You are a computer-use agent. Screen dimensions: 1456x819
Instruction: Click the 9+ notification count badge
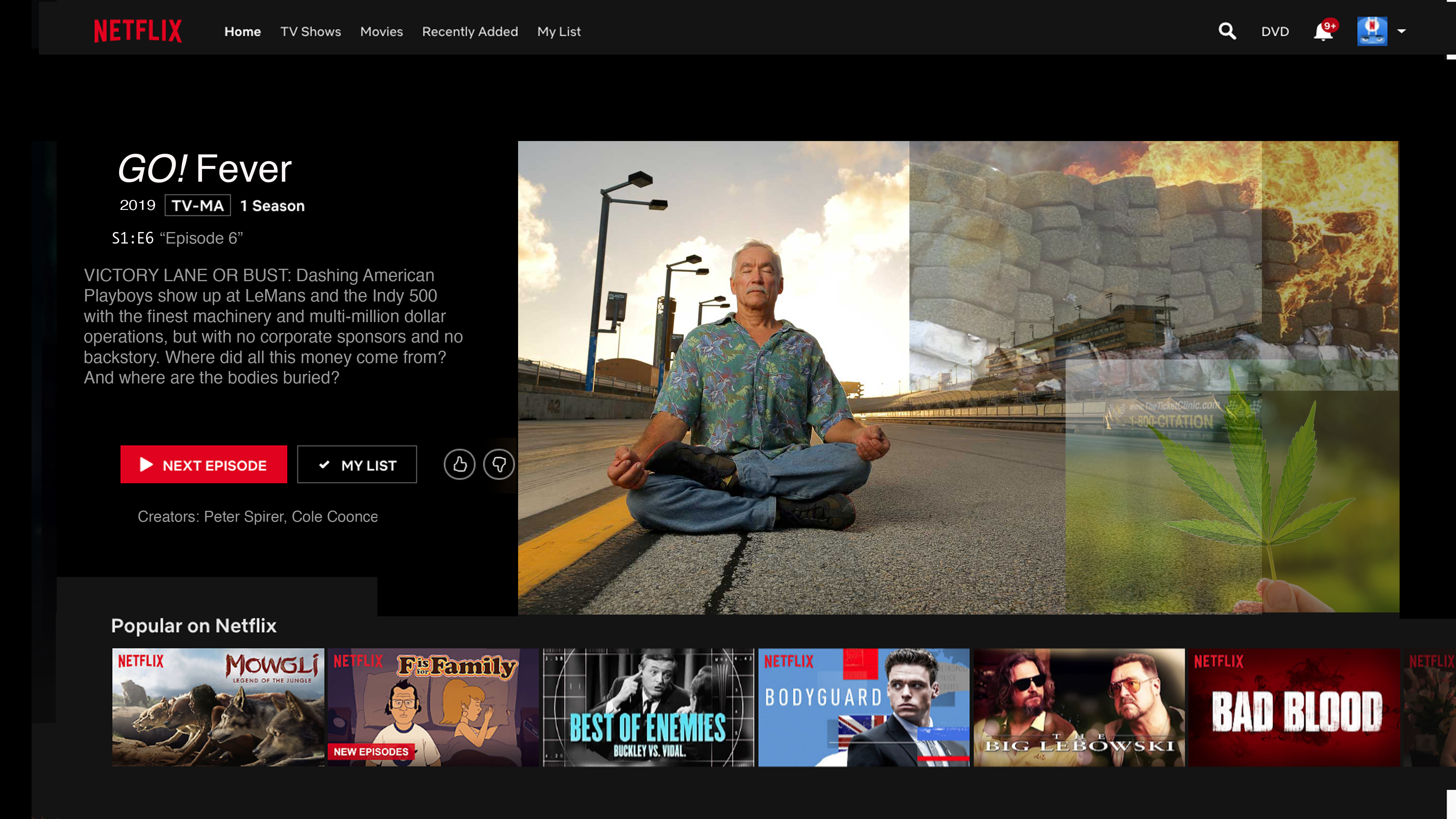click(x=1330, y=25)
